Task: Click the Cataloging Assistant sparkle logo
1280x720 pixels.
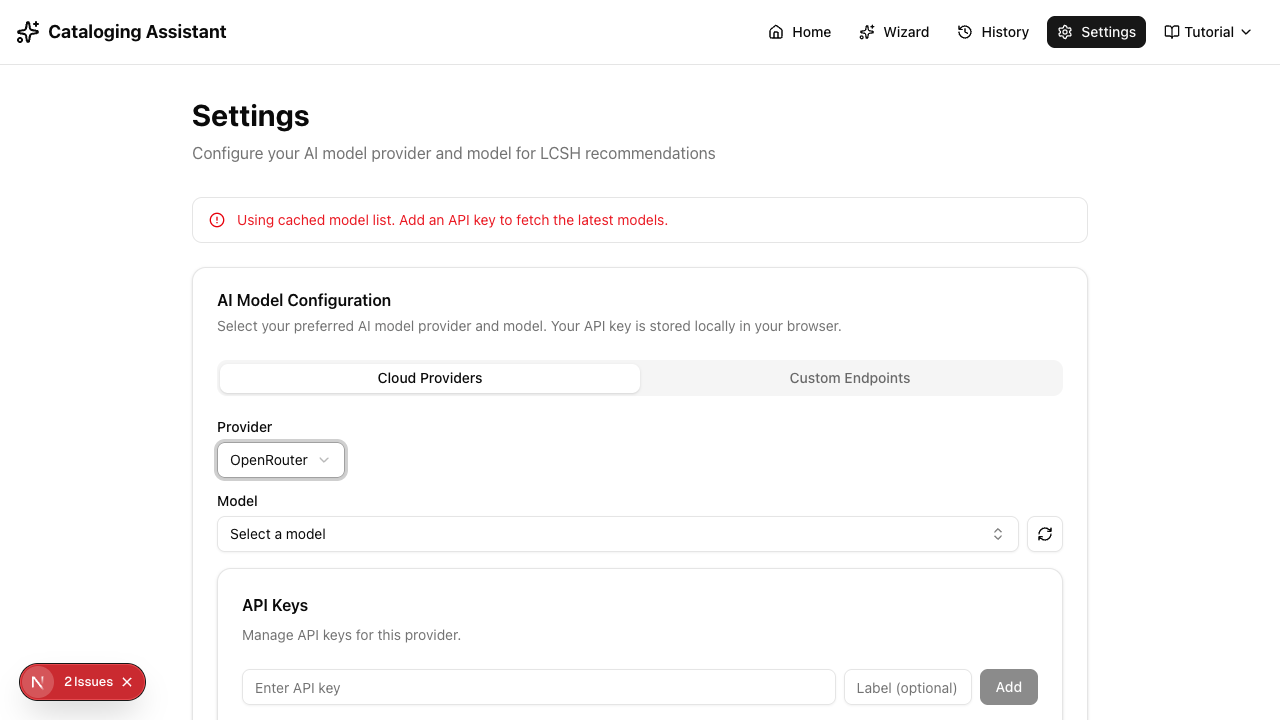Action: [x=27, y=31]
